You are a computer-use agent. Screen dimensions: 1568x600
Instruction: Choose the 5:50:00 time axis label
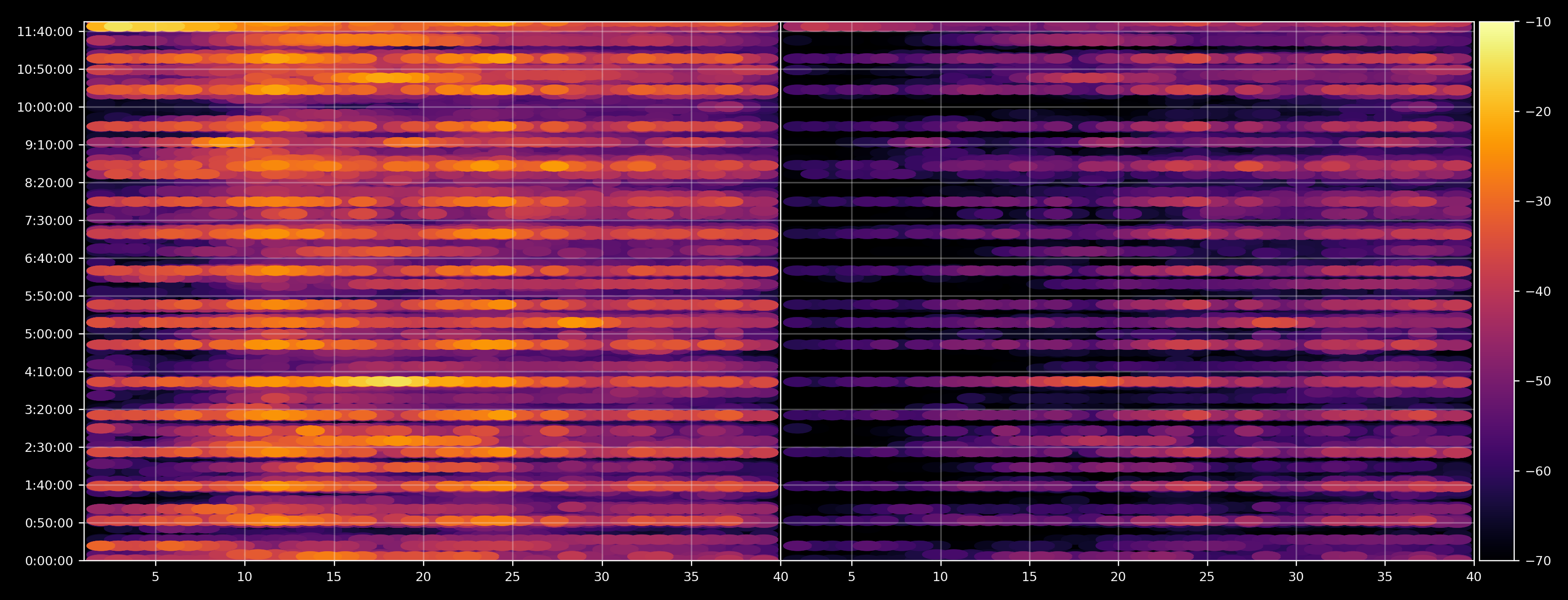coord(49,296)
